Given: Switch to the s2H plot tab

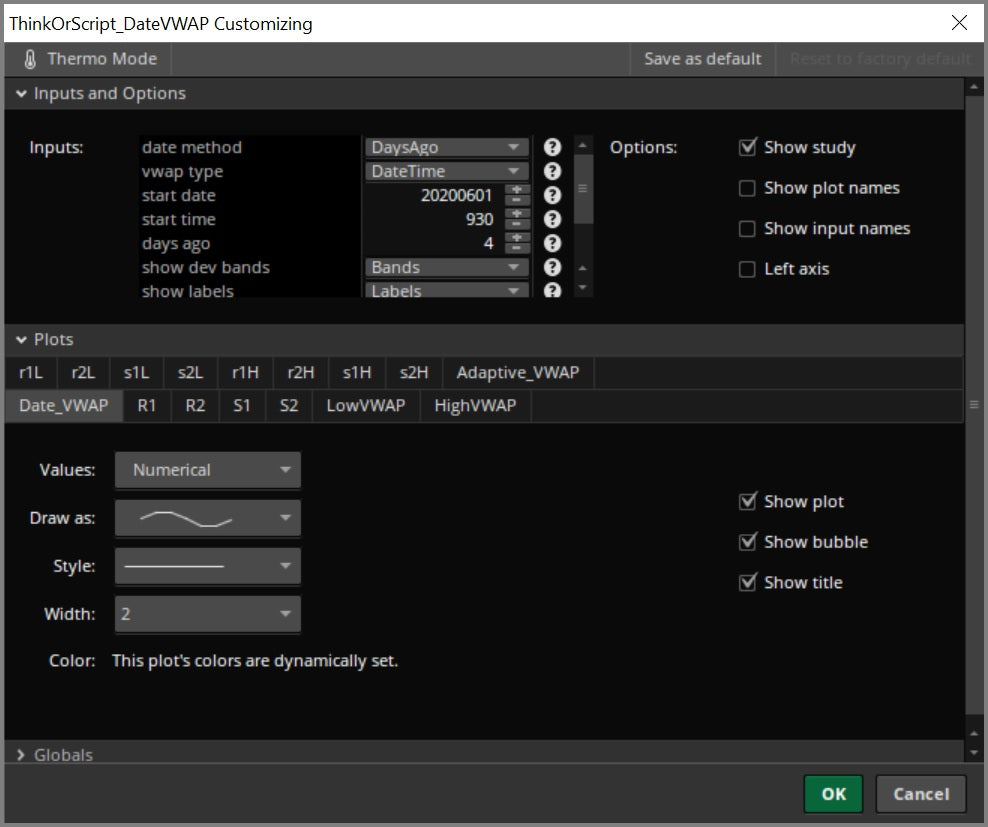Looking at the screenshot, I should tap(413, 373).
